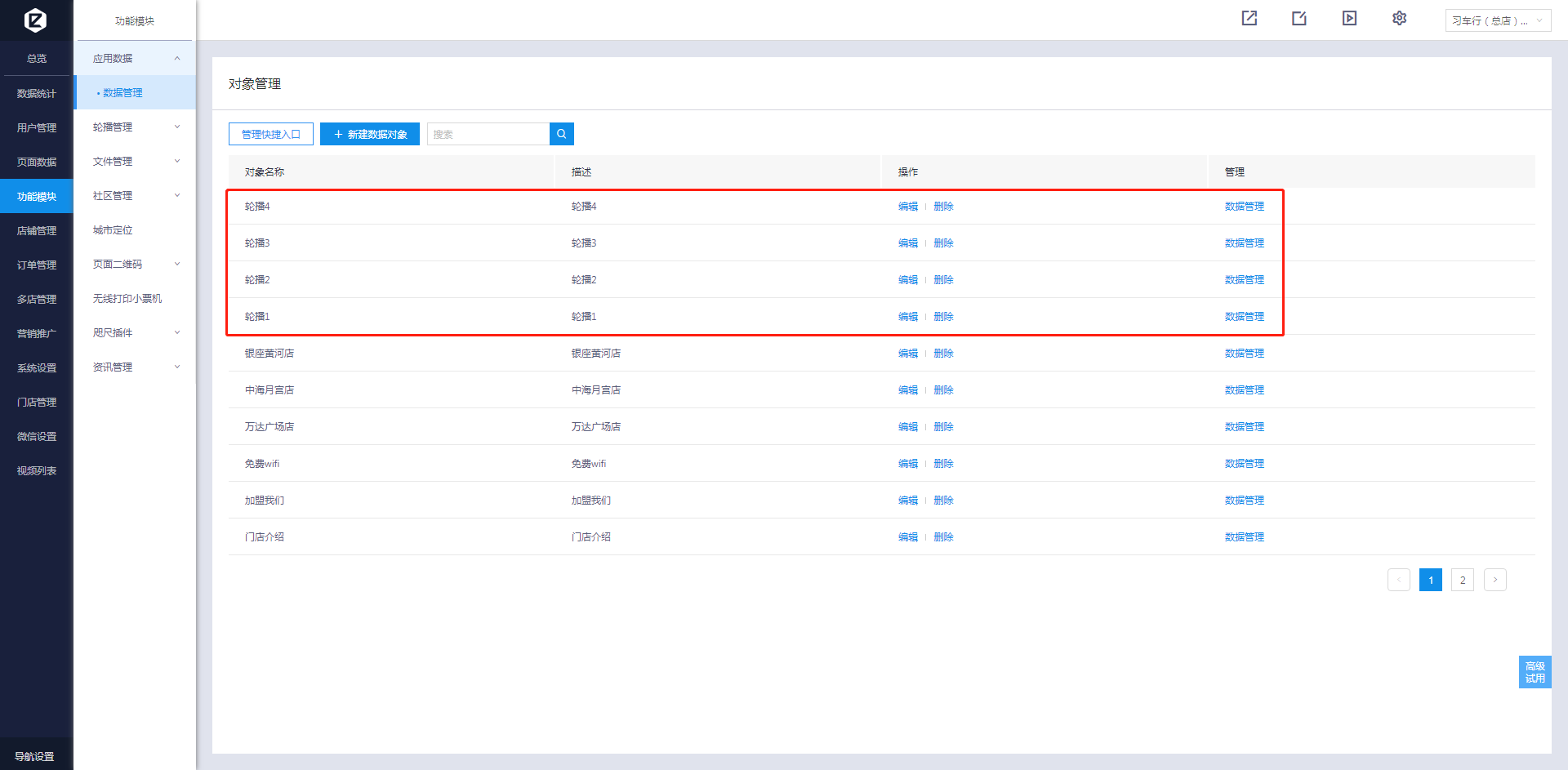Go to next page arrow in pagination
This screenshot has height=770, width=1568.
pyautogui.click(x=1494, y=580)
